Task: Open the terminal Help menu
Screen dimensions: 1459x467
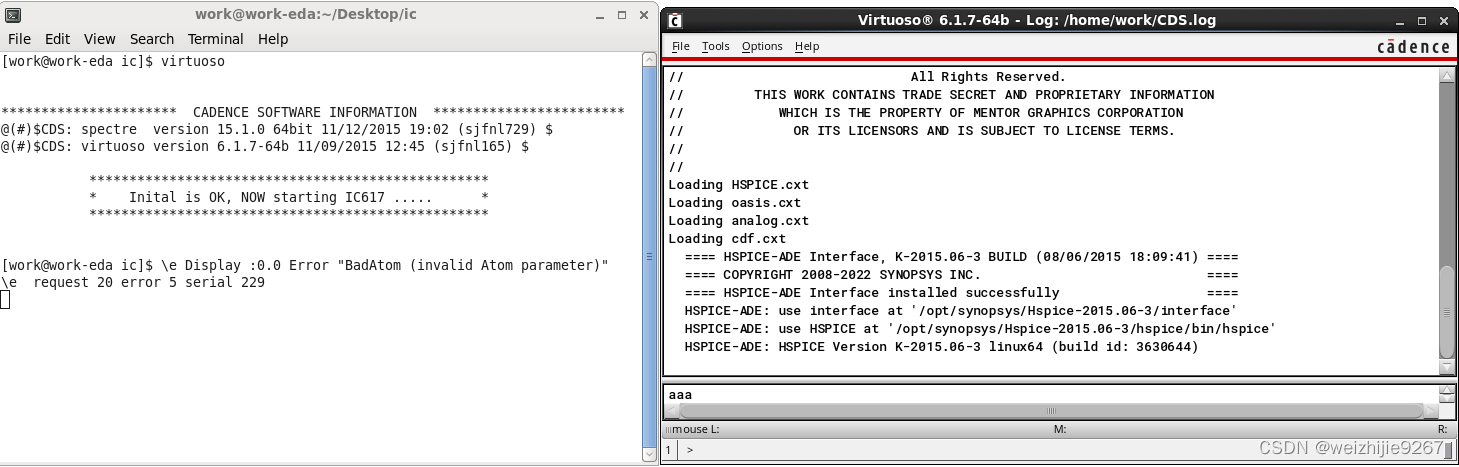Action: coord(273,39)
